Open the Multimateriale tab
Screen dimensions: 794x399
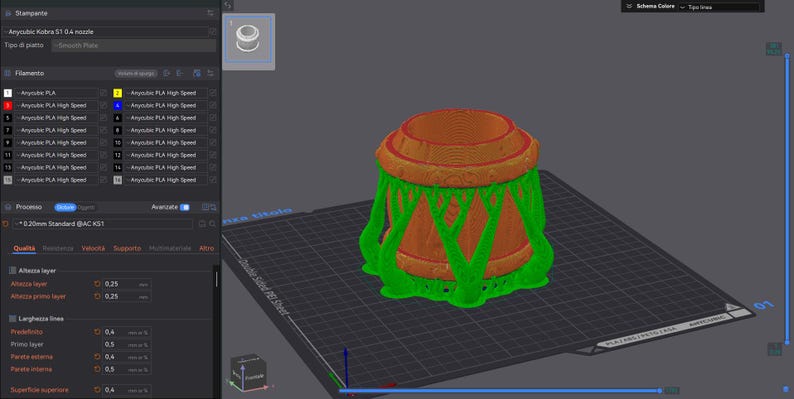pos(170,248)
